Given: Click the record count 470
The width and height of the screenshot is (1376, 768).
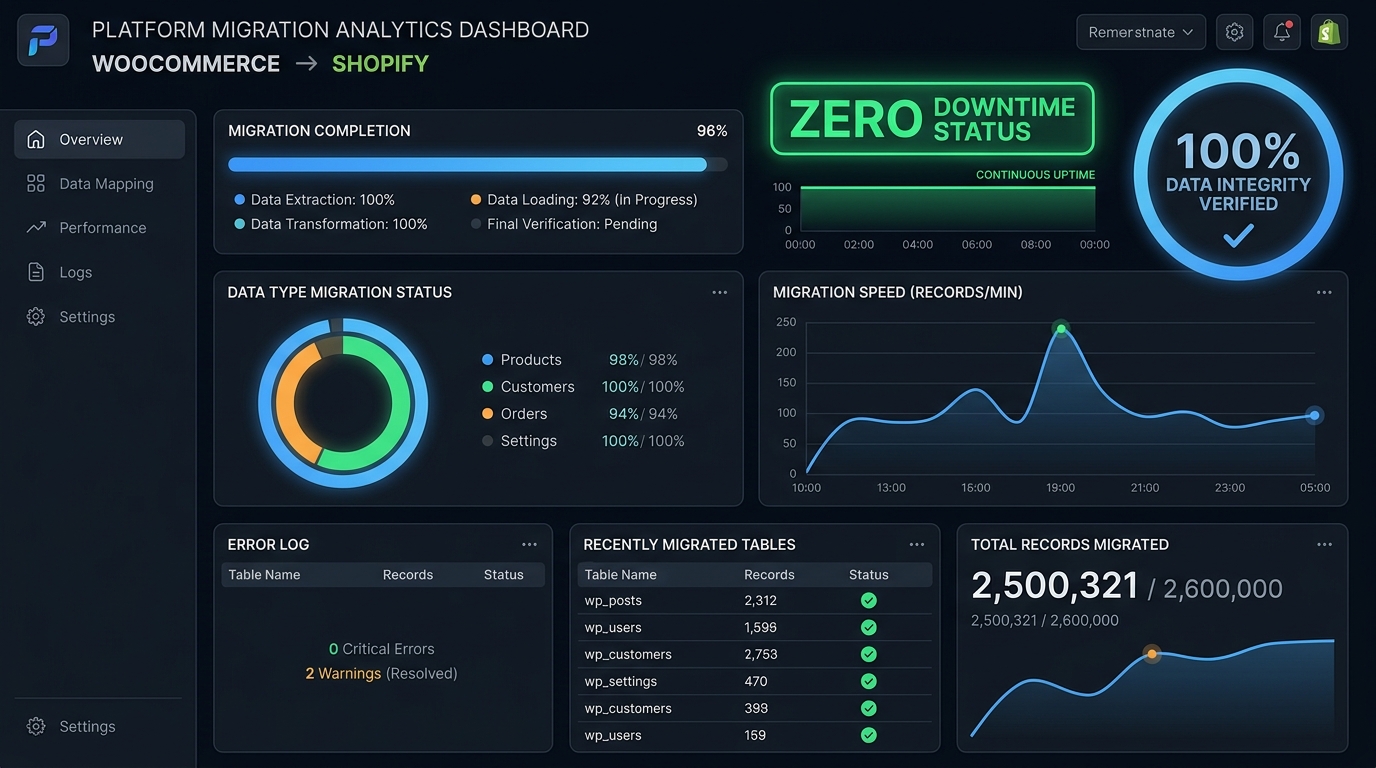Looking at the screenshot, I should pos(756,682).
